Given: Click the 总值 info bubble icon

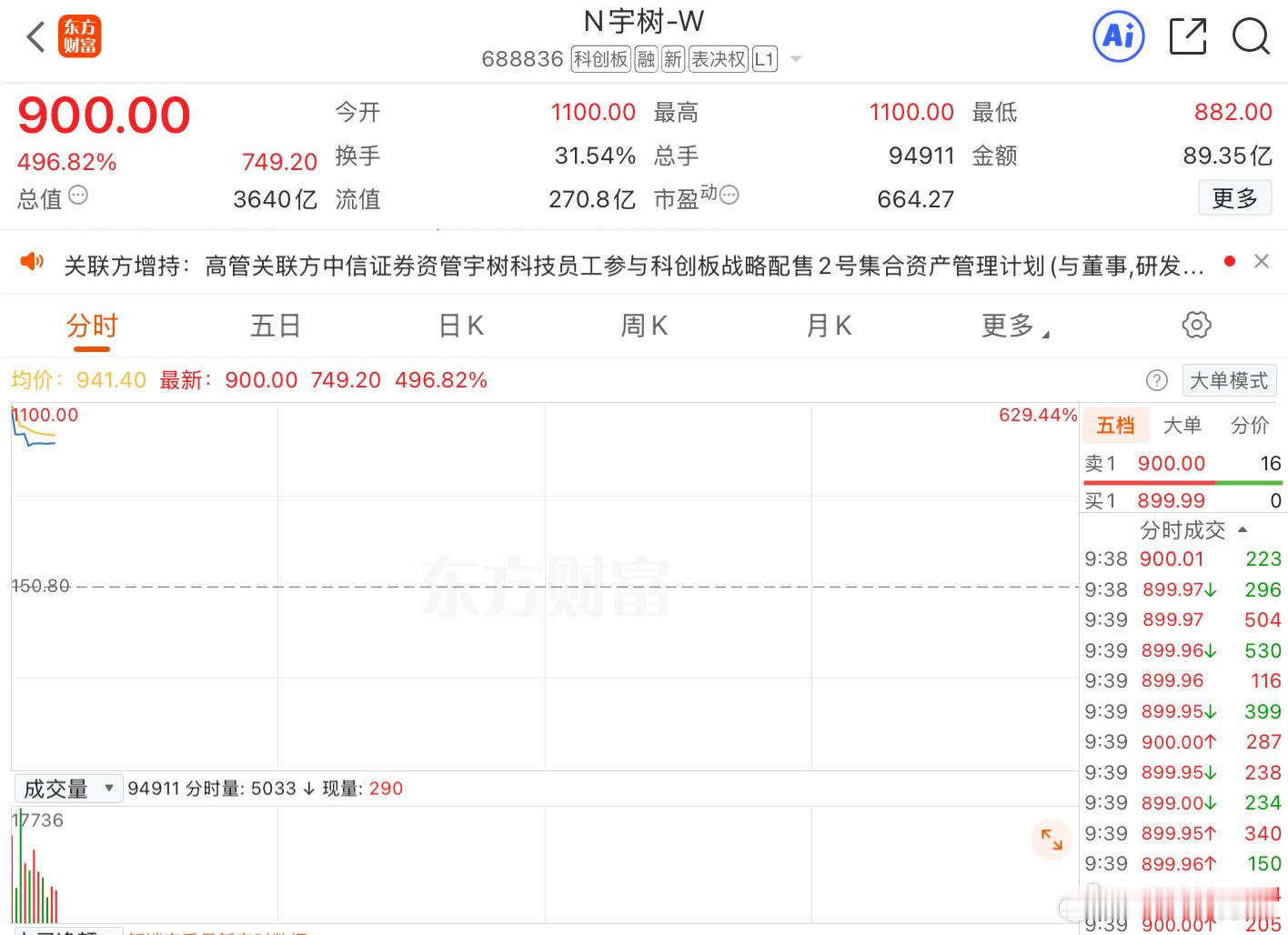Looking at the screenshot, I should tap(78, 195).
